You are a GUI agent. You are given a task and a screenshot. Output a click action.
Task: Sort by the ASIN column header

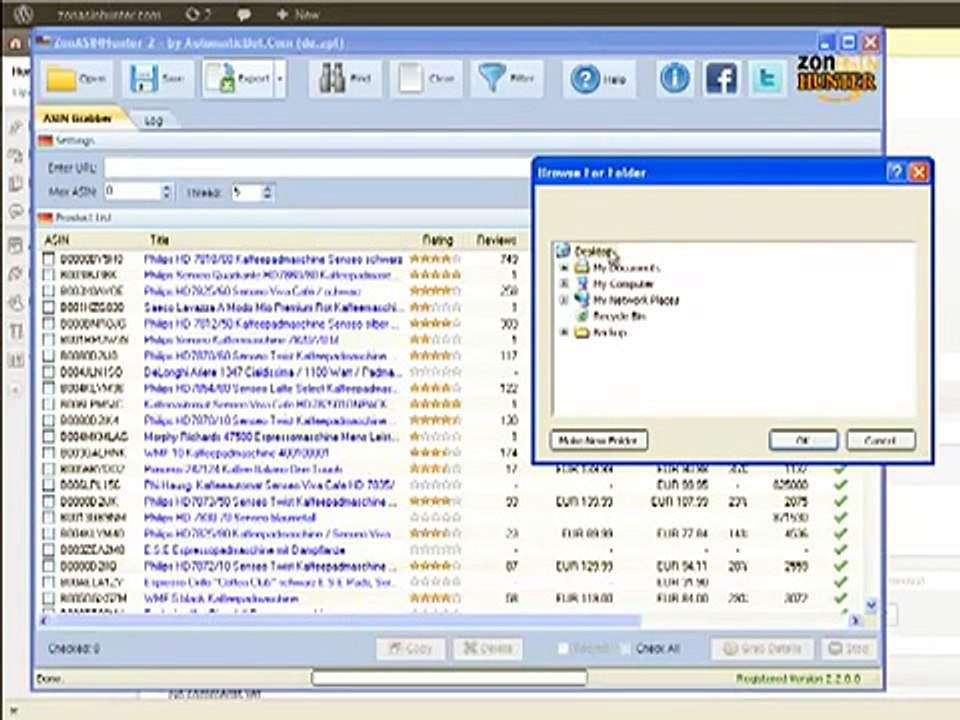point(57,239)
